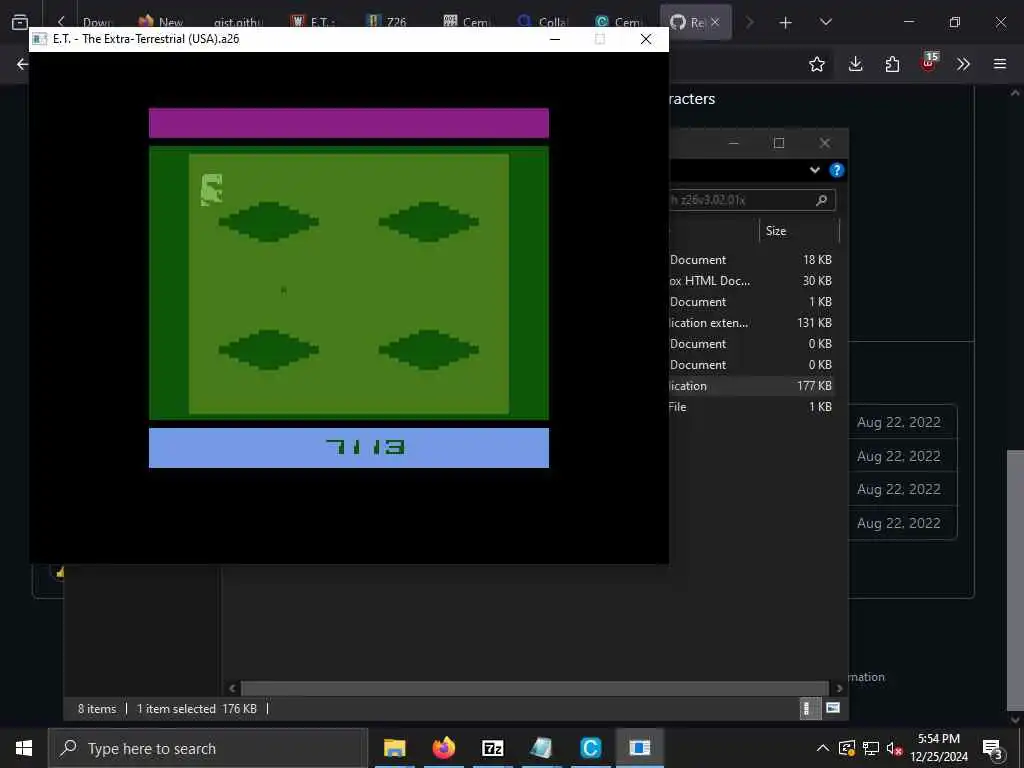
Task: Expand the File Explorer ribbon chevron
Action: [x=814, y=170]
